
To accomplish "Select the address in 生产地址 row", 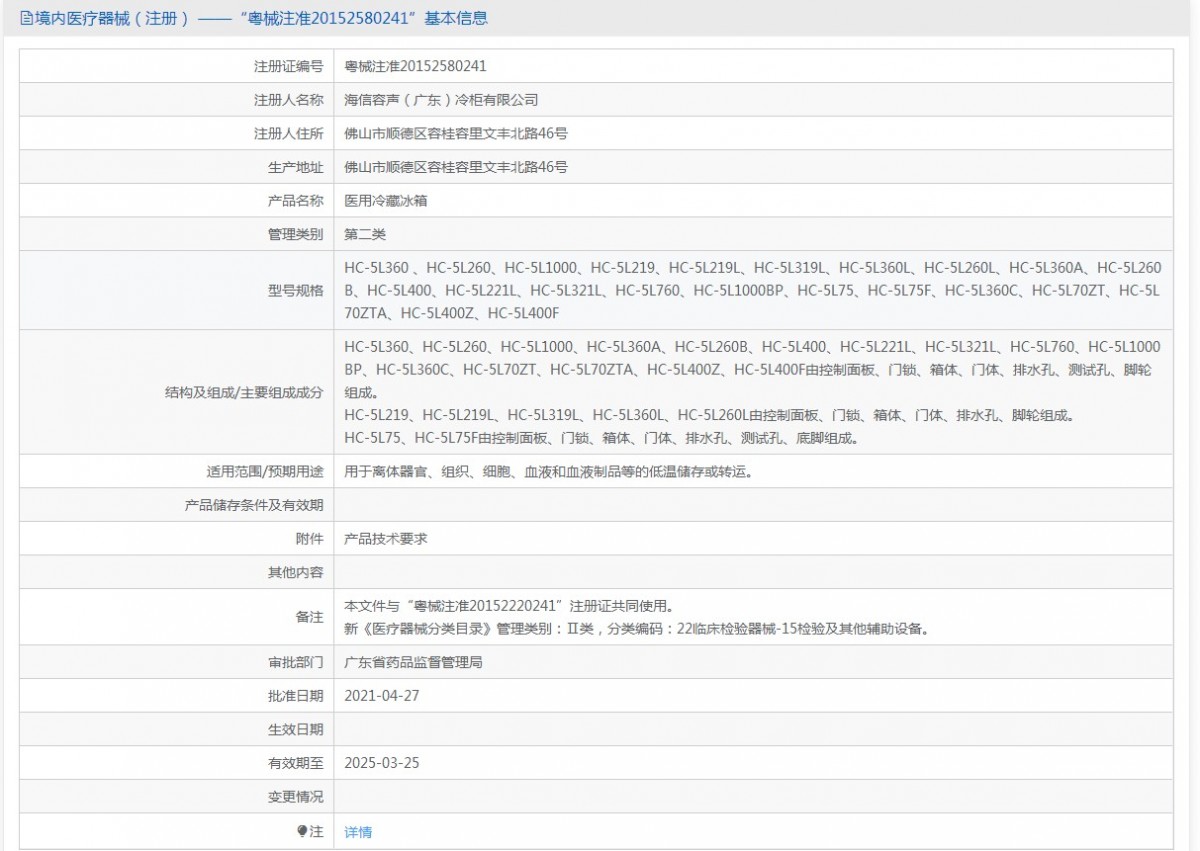I will 456,167.
